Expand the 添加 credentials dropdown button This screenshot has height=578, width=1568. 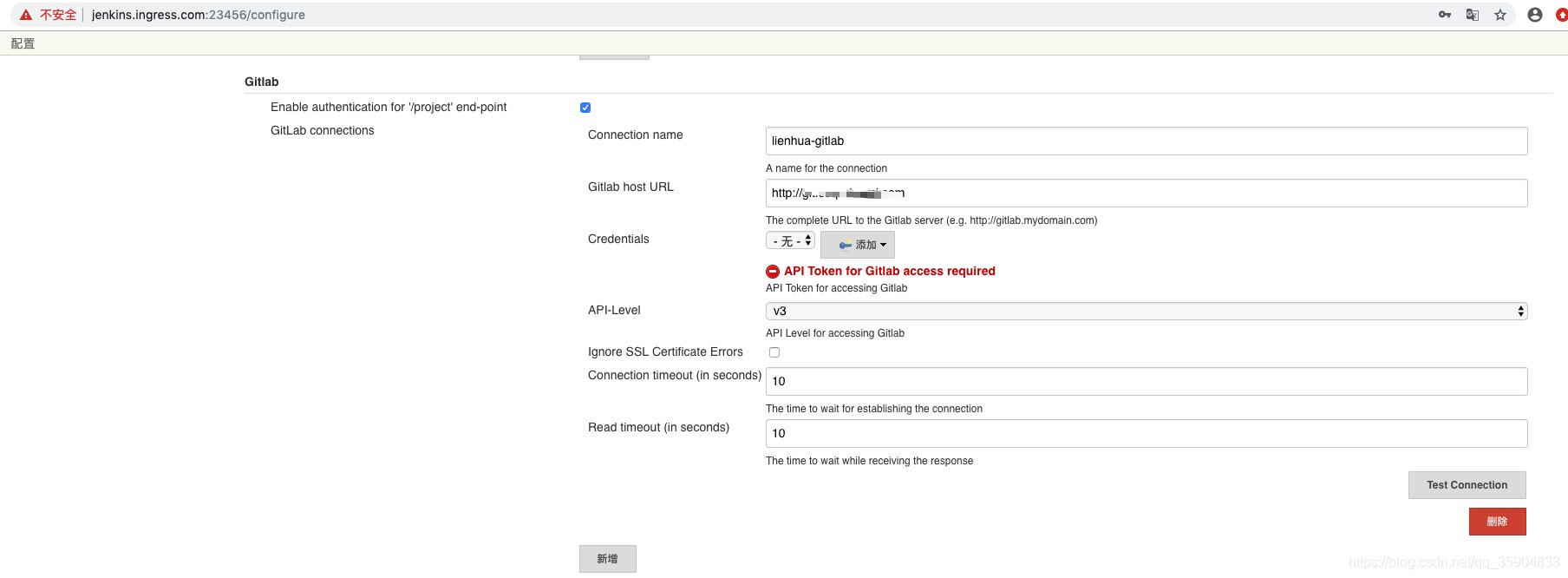(x=858, y=245)
